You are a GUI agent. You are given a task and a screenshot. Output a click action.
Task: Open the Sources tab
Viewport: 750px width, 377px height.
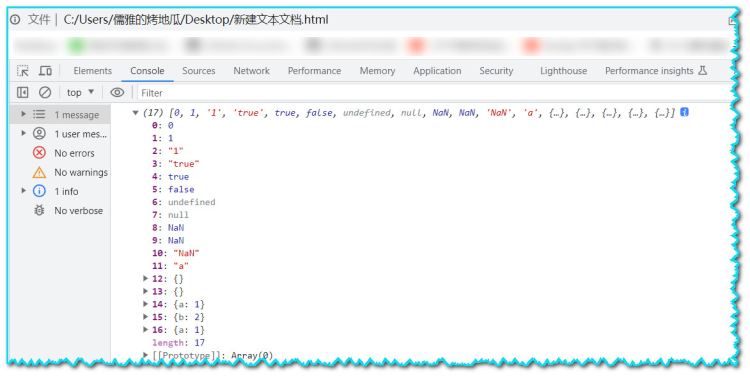point(199,70)
